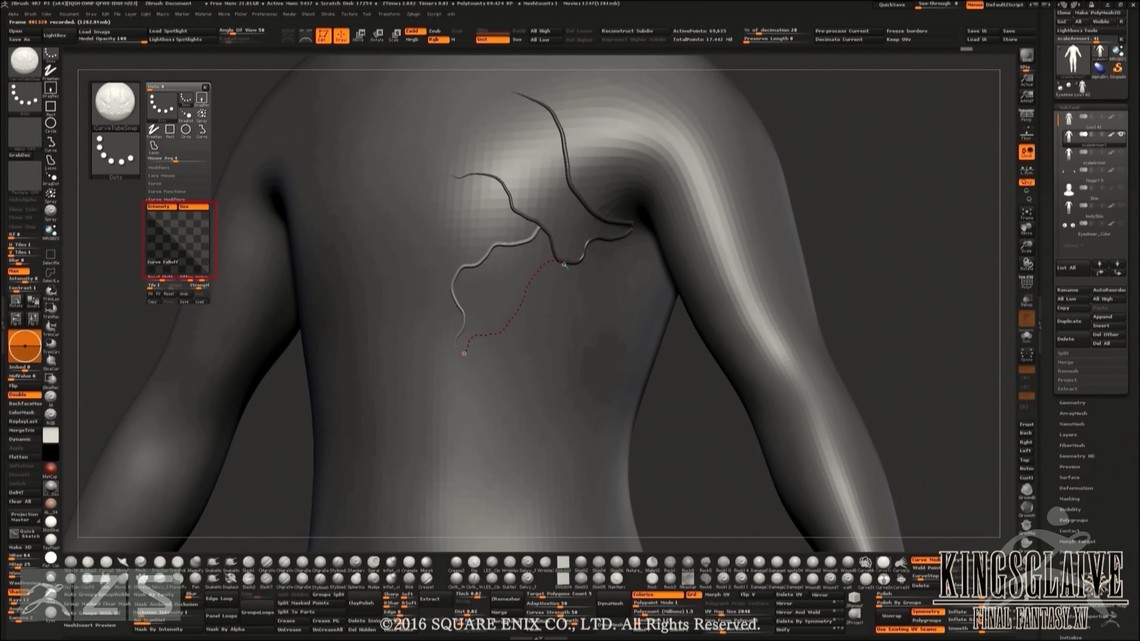Choose the Lasso stroke in the stroke popup

point(154,148)
